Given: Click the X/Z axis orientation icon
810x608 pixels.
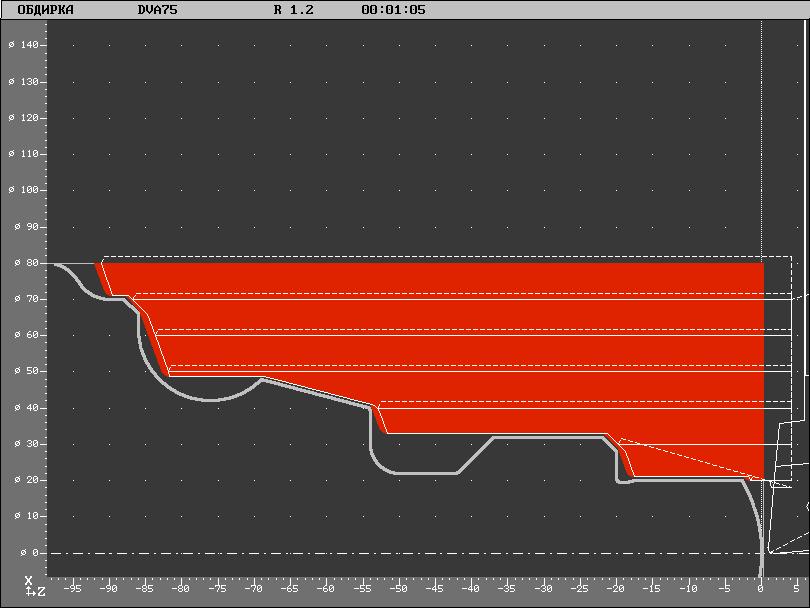Looking at the screenshot, I should pyautogui.click(x=35, y=587).
